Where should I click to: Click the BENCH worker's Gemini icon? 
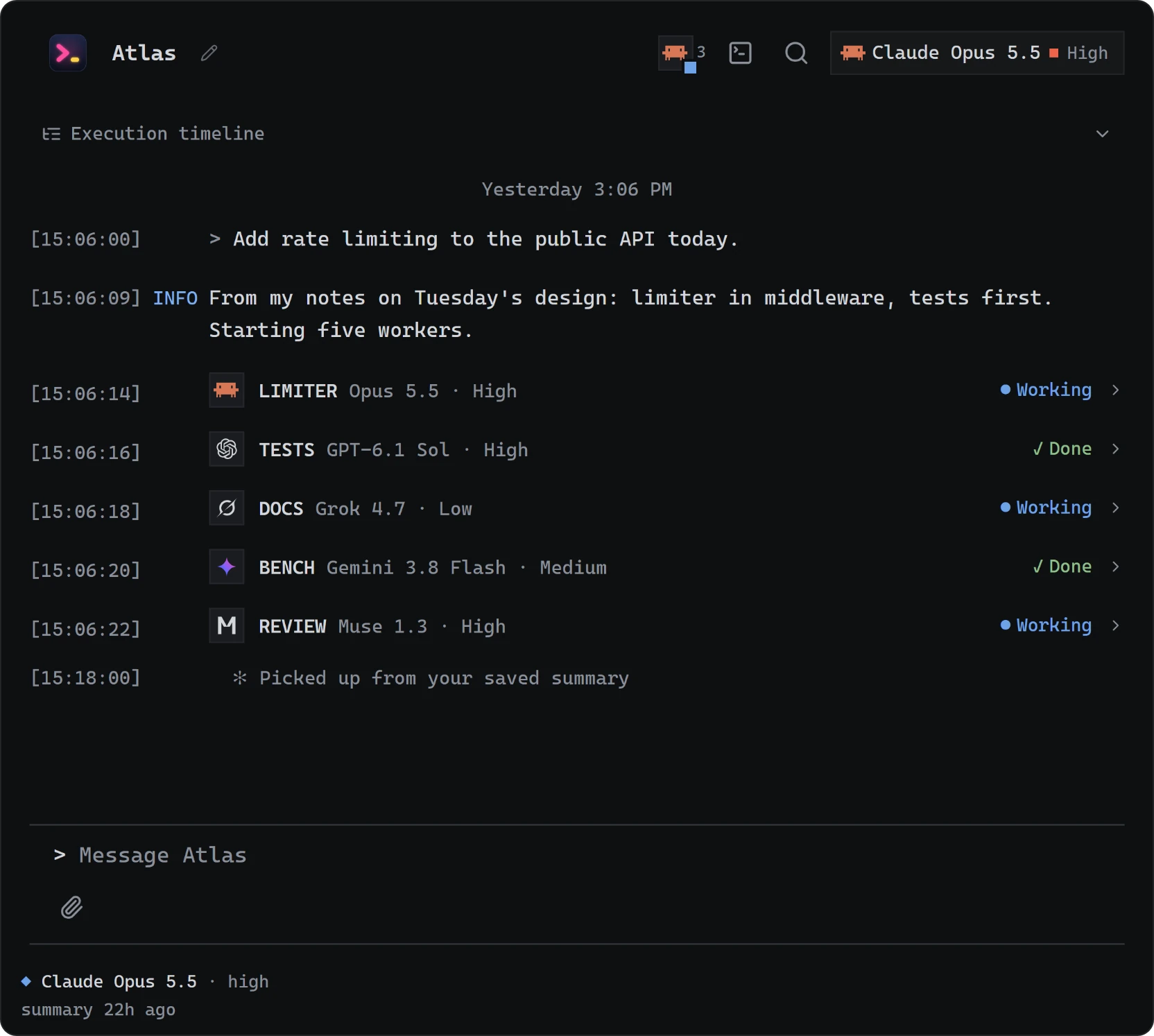[227, 567]
